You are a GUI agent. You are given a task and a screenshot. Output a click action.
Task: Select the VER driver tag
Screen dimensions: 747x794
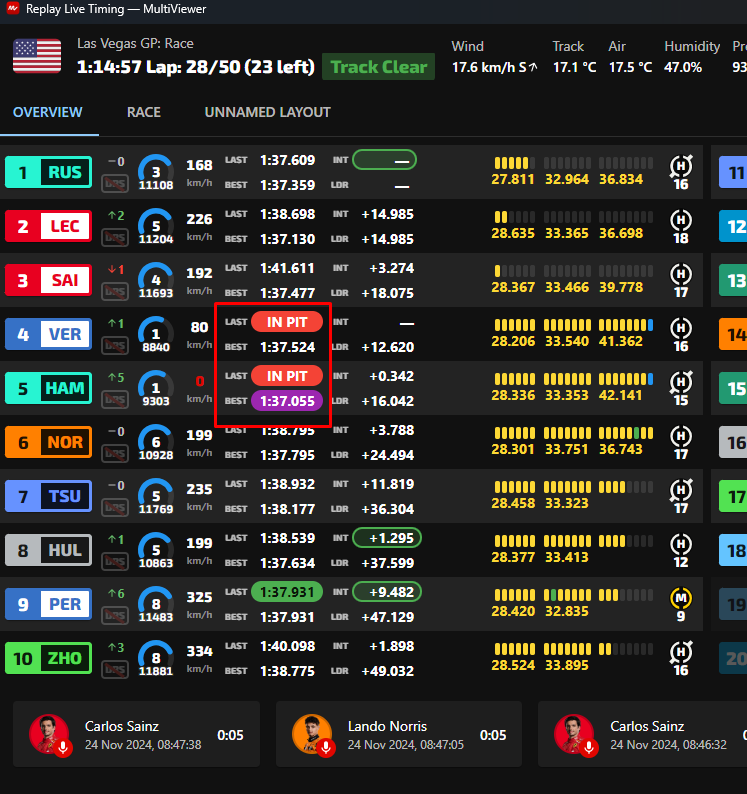click(49, 334)
